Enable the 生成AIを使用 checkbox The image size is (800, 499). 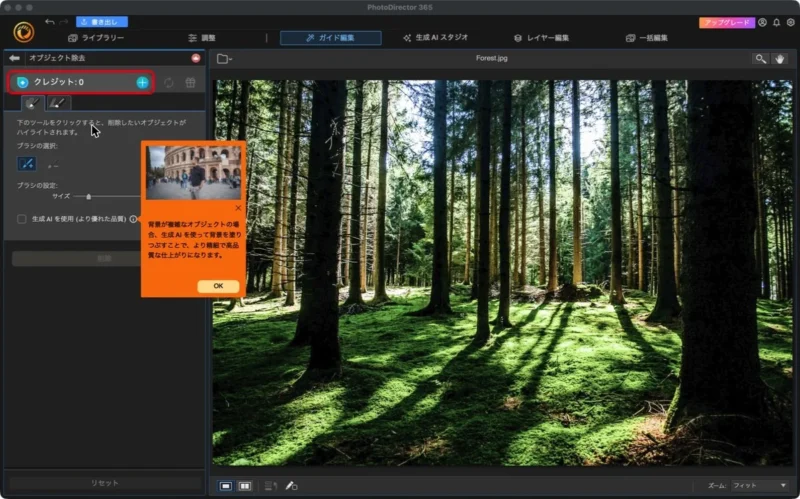[21, 219]
